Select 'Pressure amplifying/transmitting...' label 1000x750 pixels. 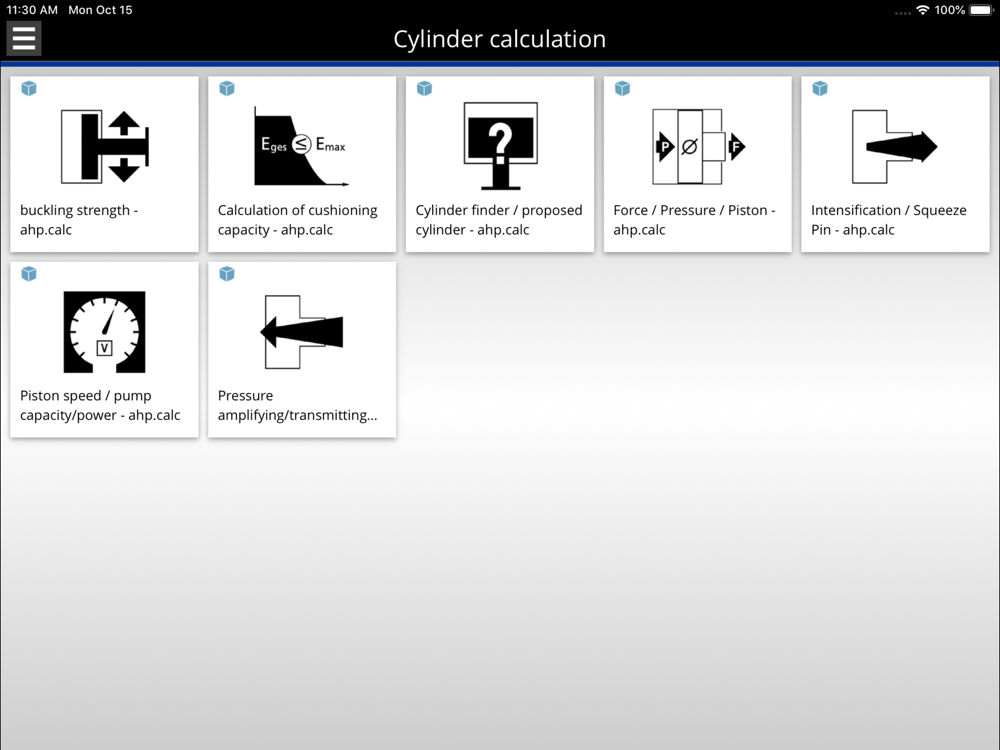(297, 405)
